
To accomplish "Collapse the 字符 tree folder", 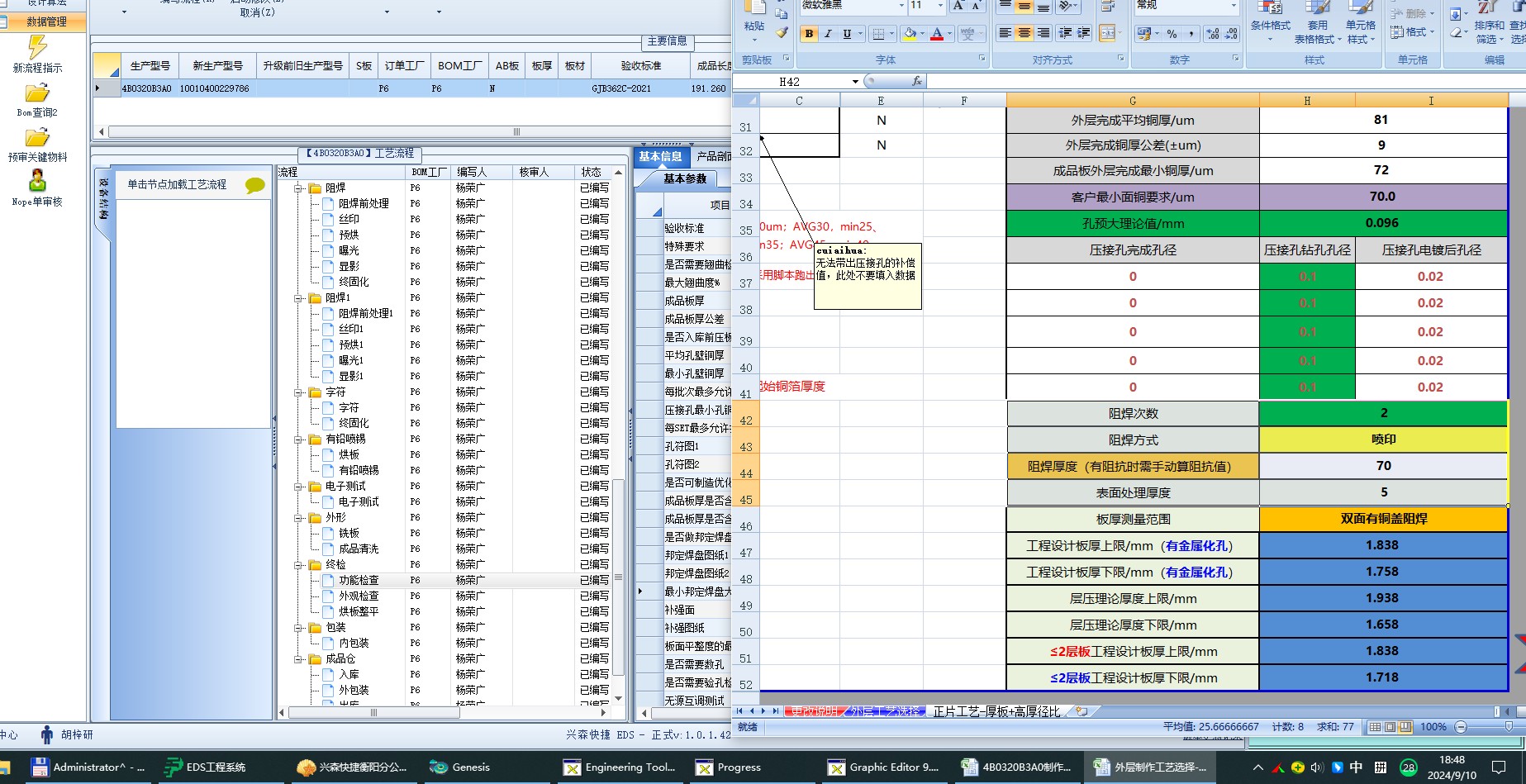I will (299, 392).
